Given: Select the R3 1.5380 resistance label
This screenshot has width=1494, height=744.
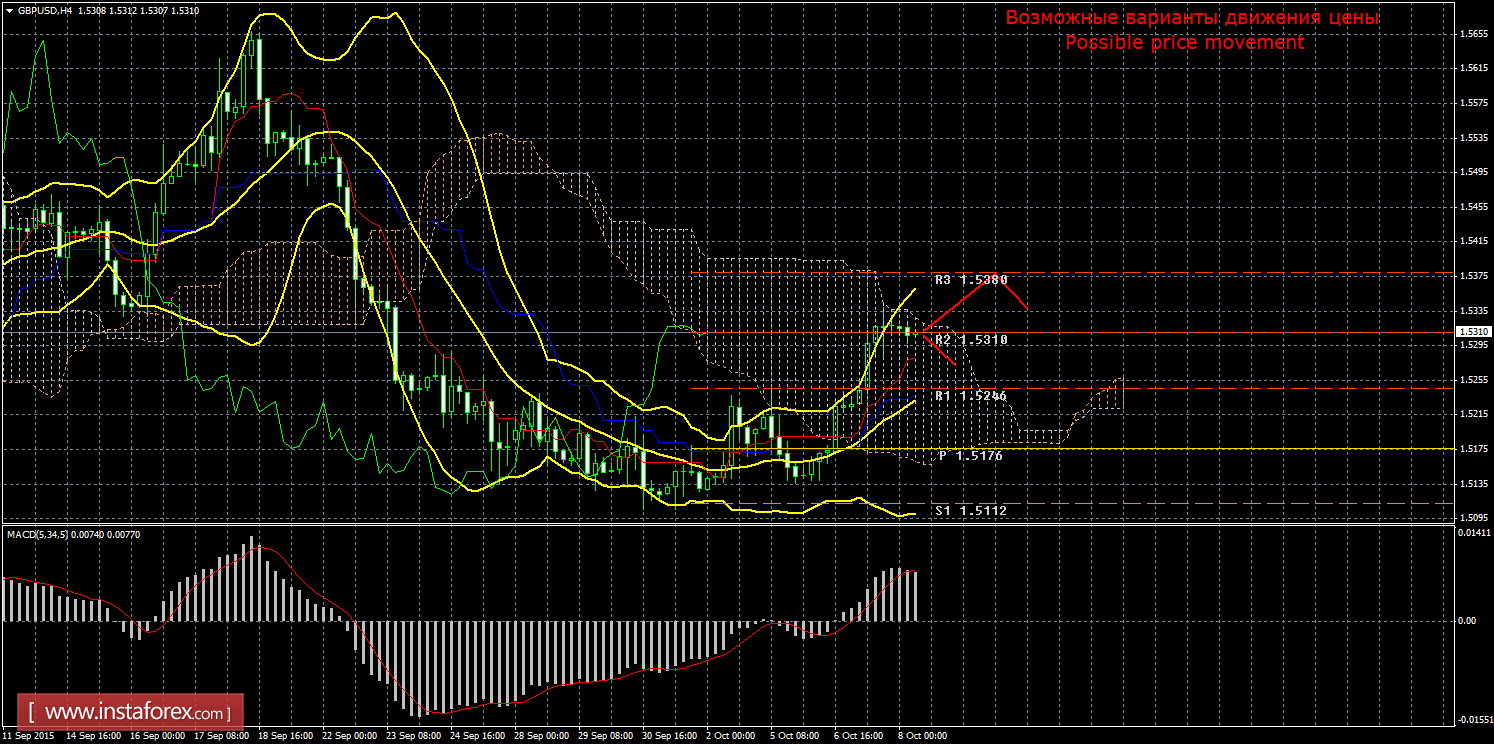Looking at the screenshot, I should 971,280.
